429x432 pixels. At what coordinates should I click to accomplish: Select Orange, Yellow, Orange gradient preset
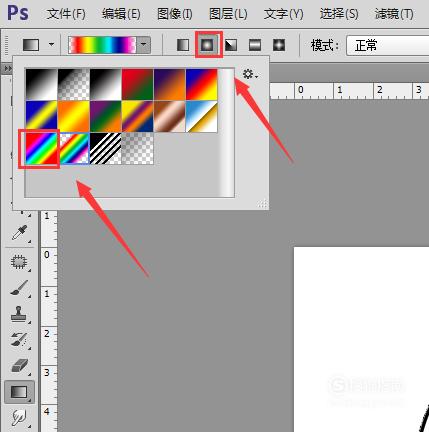tap(74, 117)
